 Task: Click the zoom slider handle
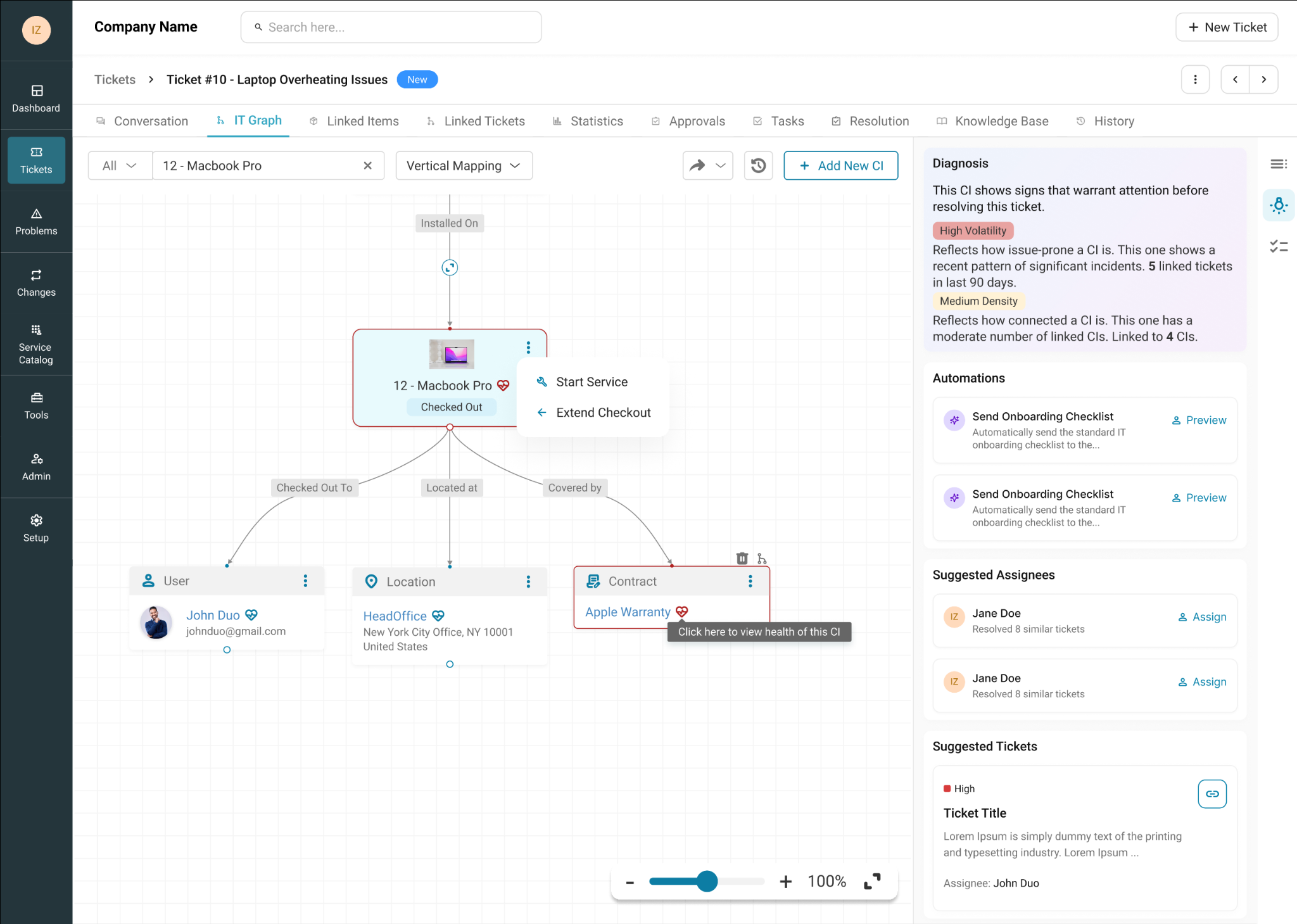[707, 881]
